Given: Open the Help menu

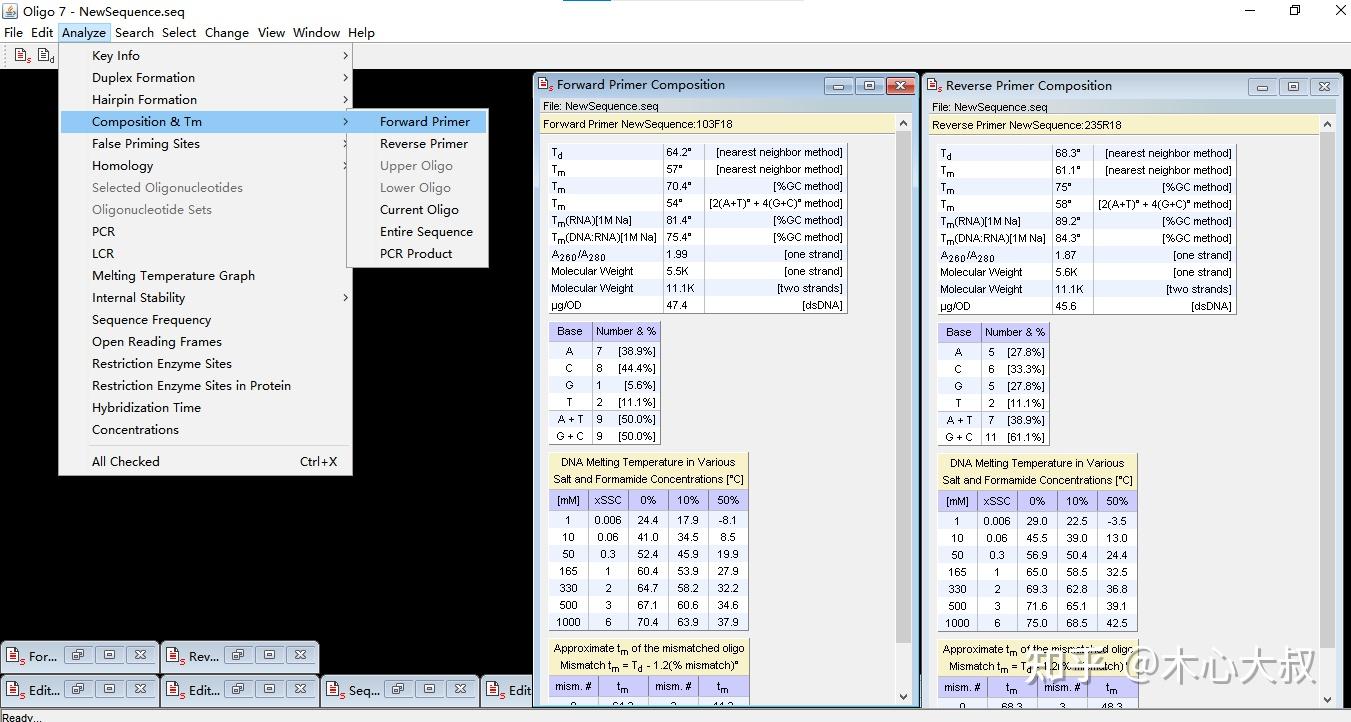Looking at the screenshot, I should pyautogui.click(x=361, y=32).
